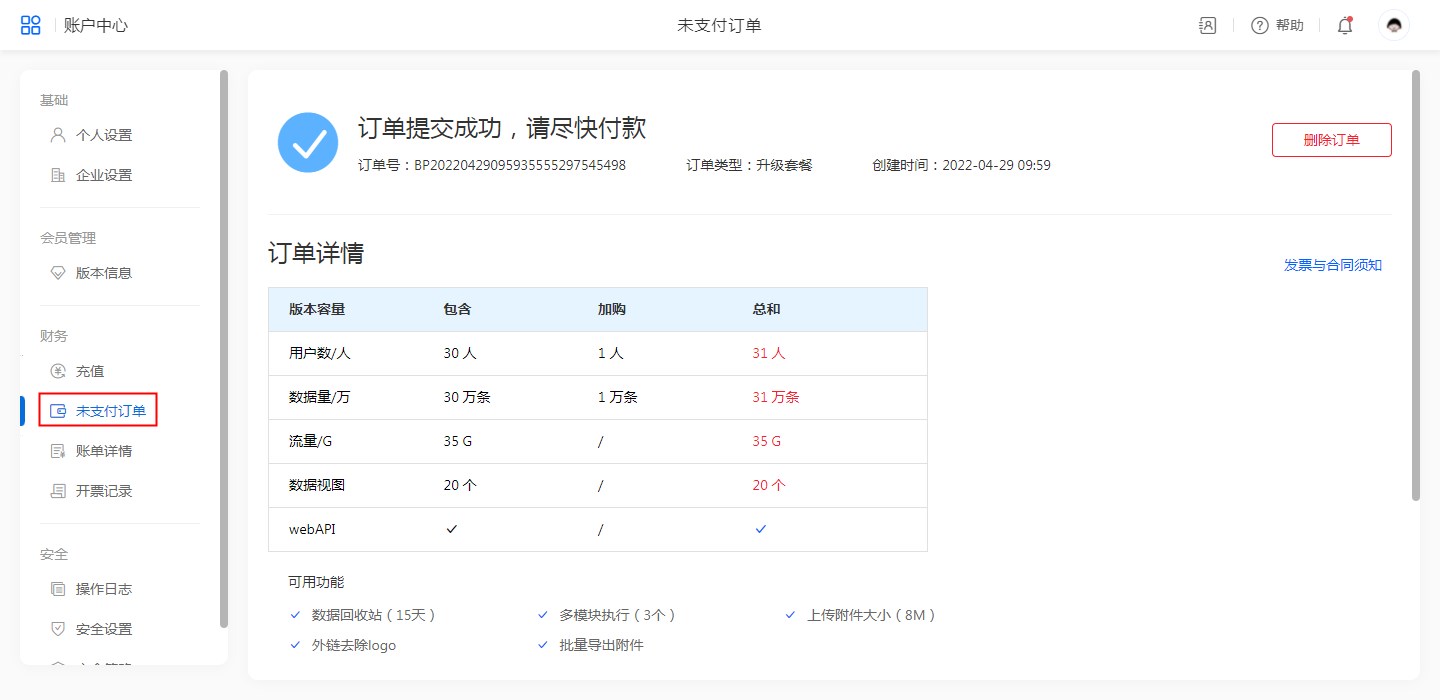Click the 帮助 text in header
Screen dimensions: 1440x700
click(1290, 26)
